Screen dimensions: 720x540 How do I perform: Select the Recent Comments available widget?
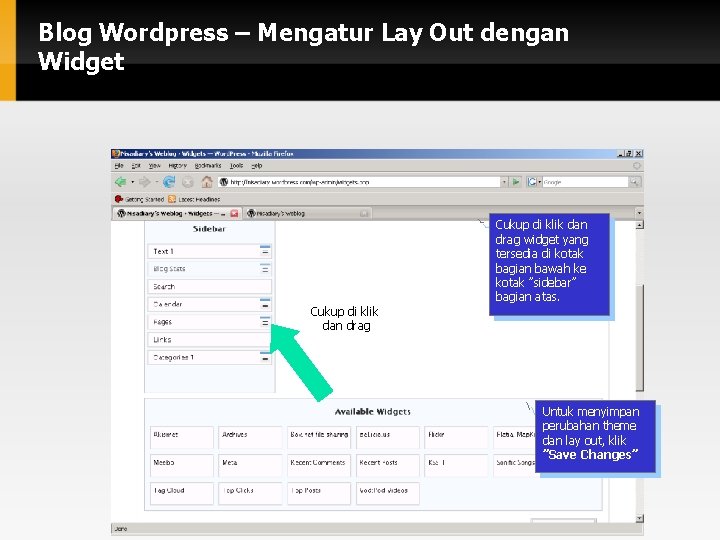point(319,465)
